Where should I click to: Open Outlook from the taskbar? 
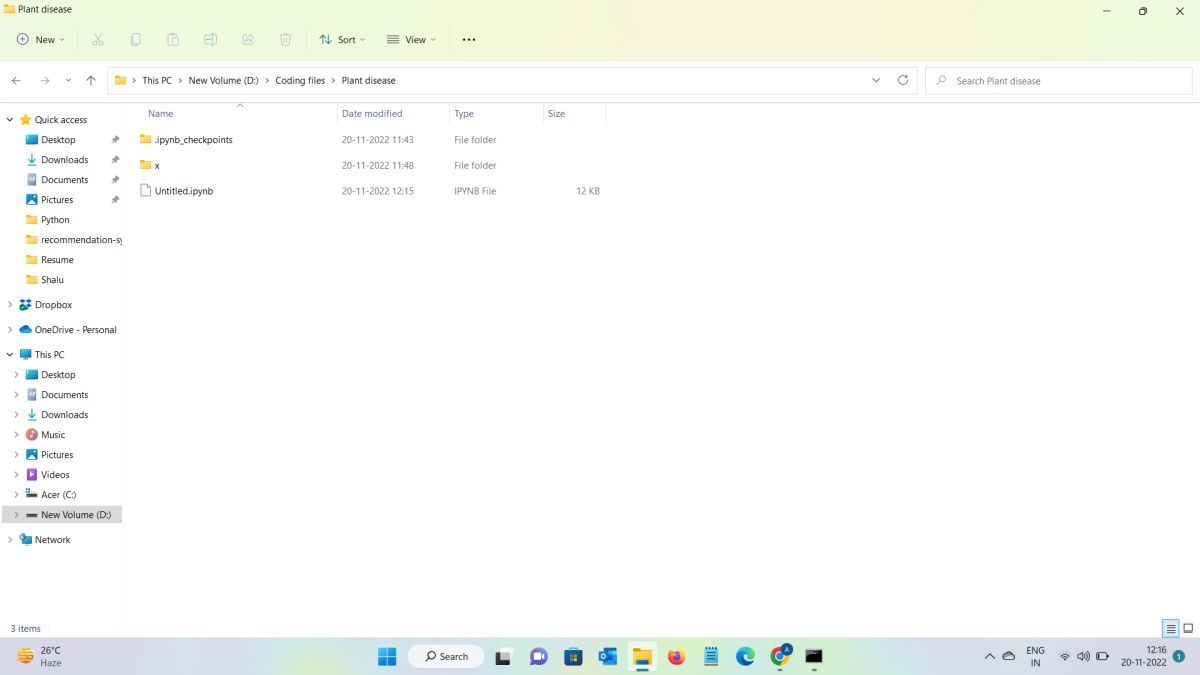[607, 657]
